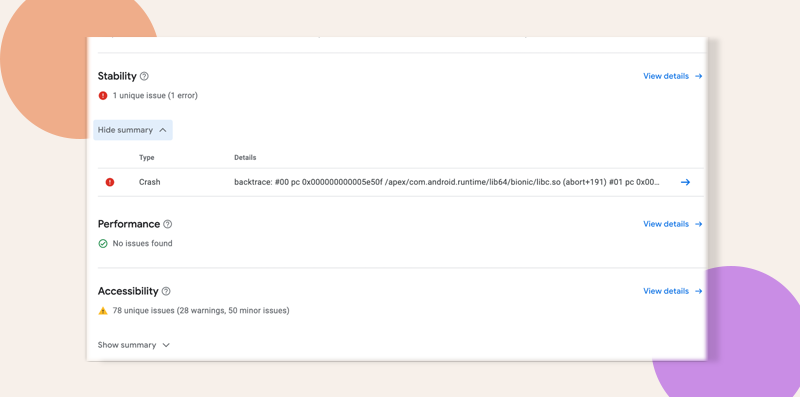Image resolution: width=800 pixels, height=397 pixels.
Task: Click the Details column header
Action: coord(245,158)
